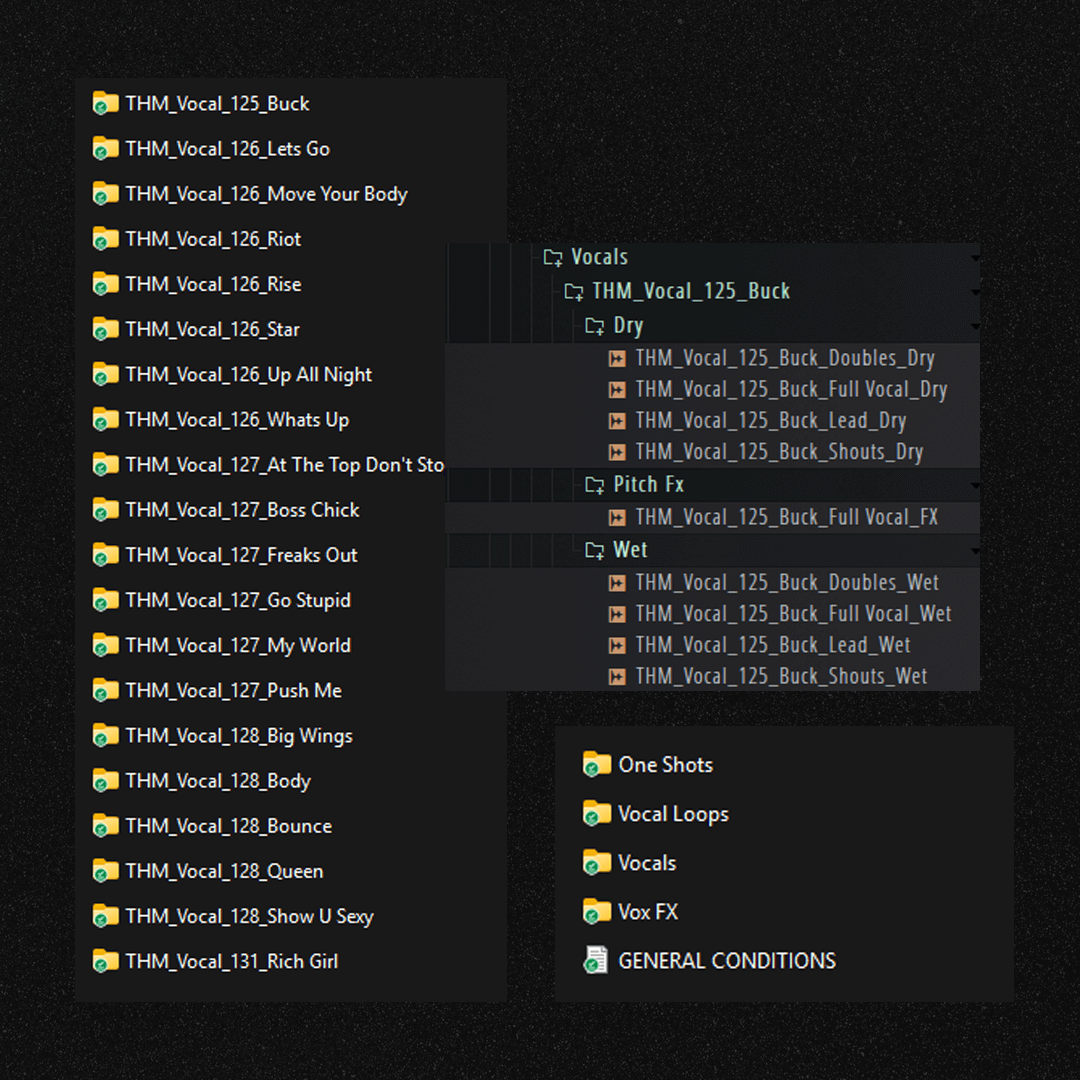
Task: Click the folder icon beside Vox FX
Action: coord(597,912)
